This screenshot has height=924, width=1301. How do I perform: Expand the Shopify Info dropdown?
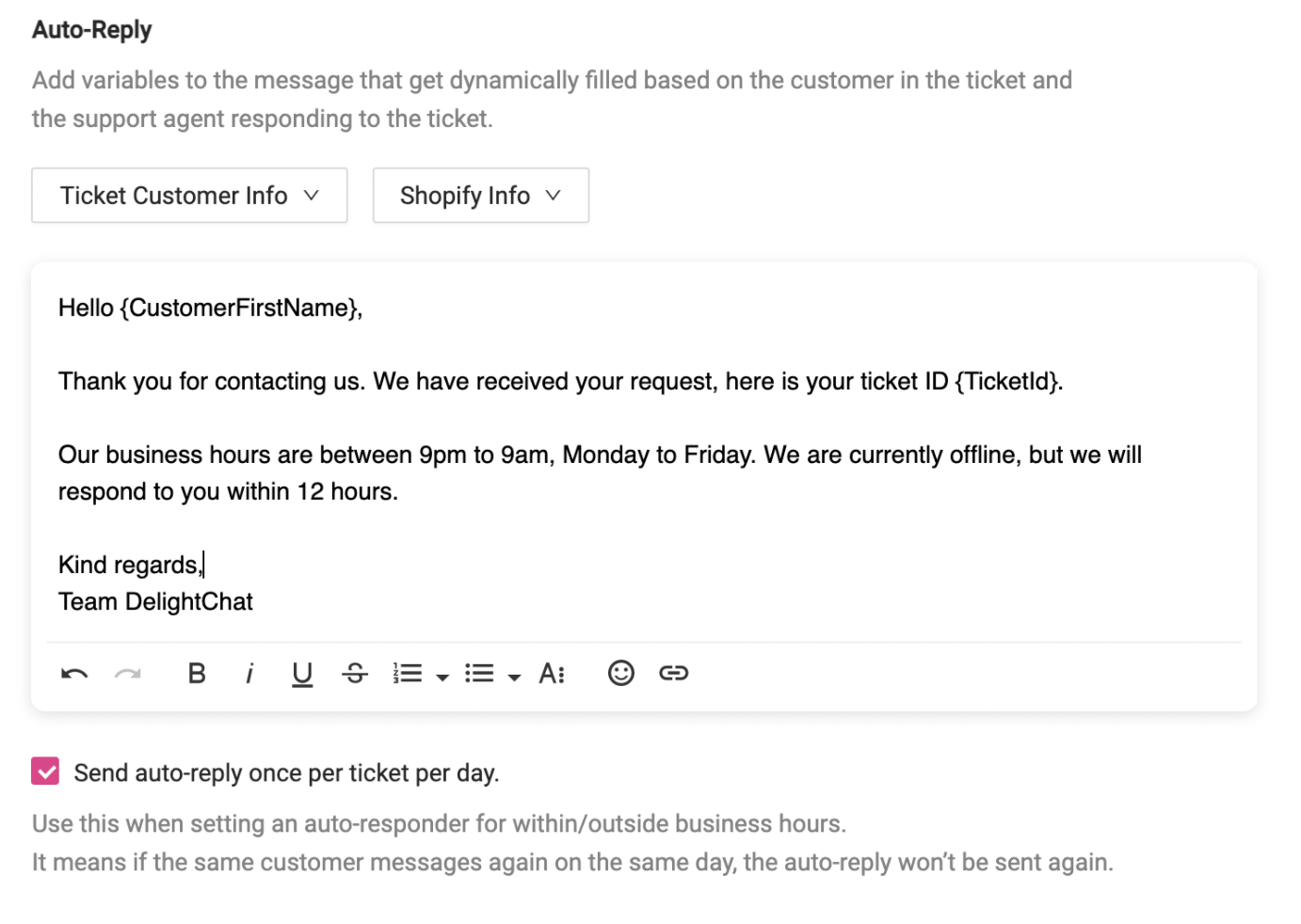pos(480,196)
